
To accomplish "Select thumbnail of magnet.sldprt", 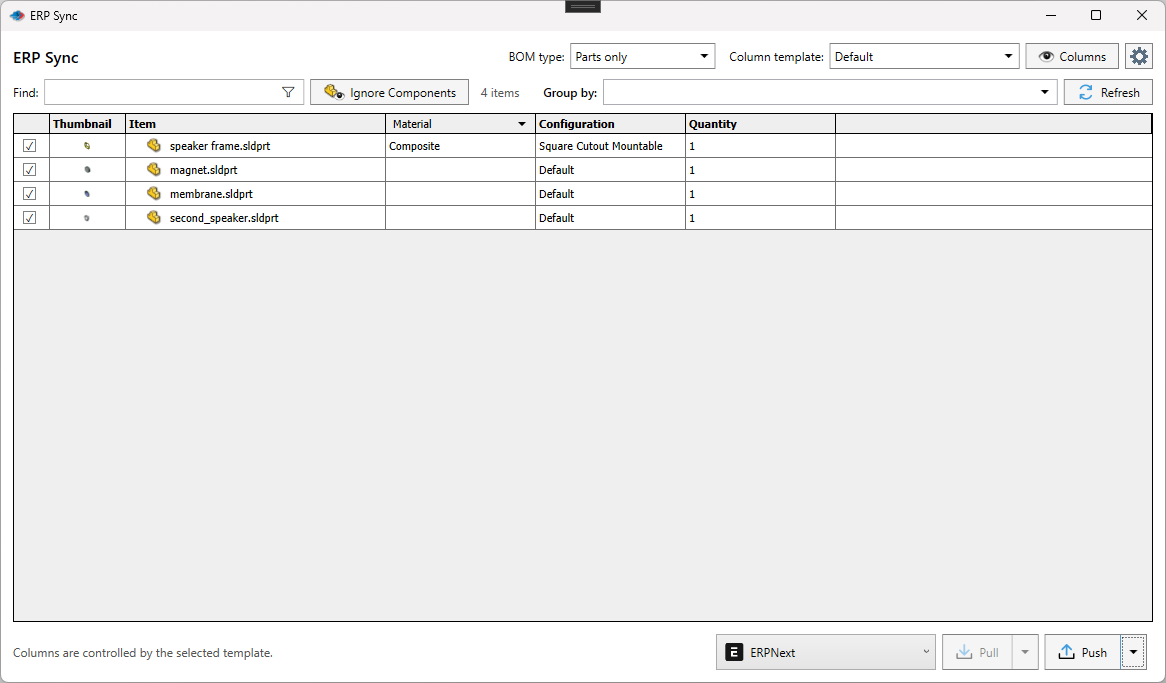I will coord(87,170).
